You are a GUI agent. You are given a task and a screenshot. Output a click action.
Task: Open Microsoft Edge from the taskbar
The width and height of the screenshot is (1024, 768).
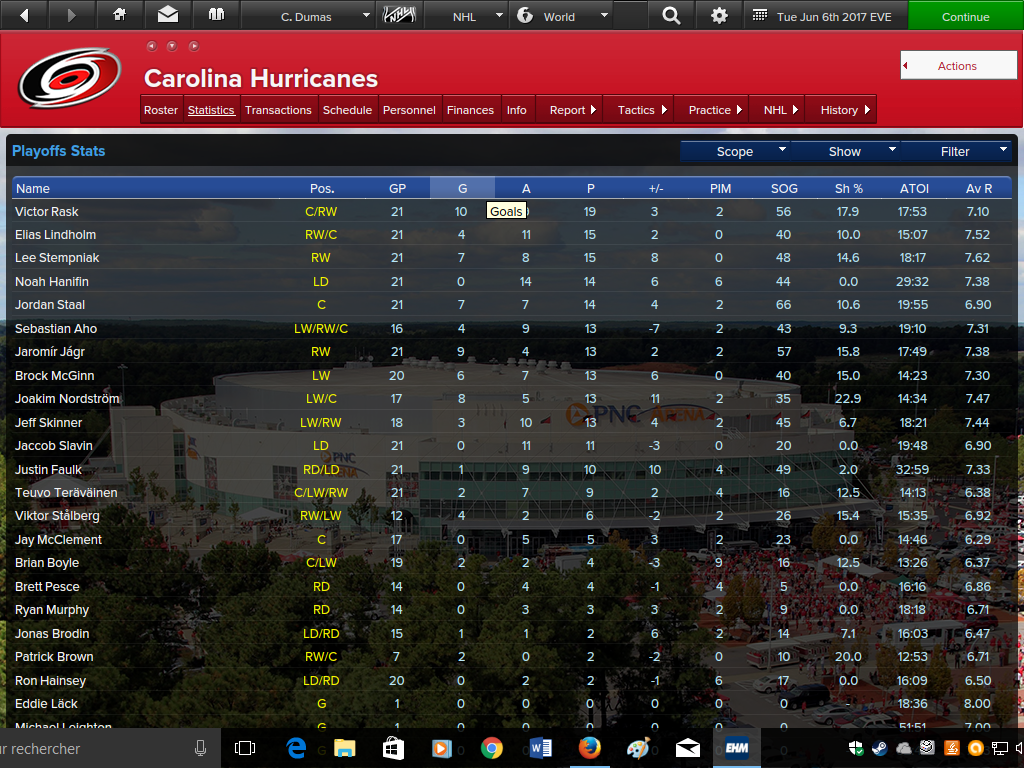click(x=296, y=748)
